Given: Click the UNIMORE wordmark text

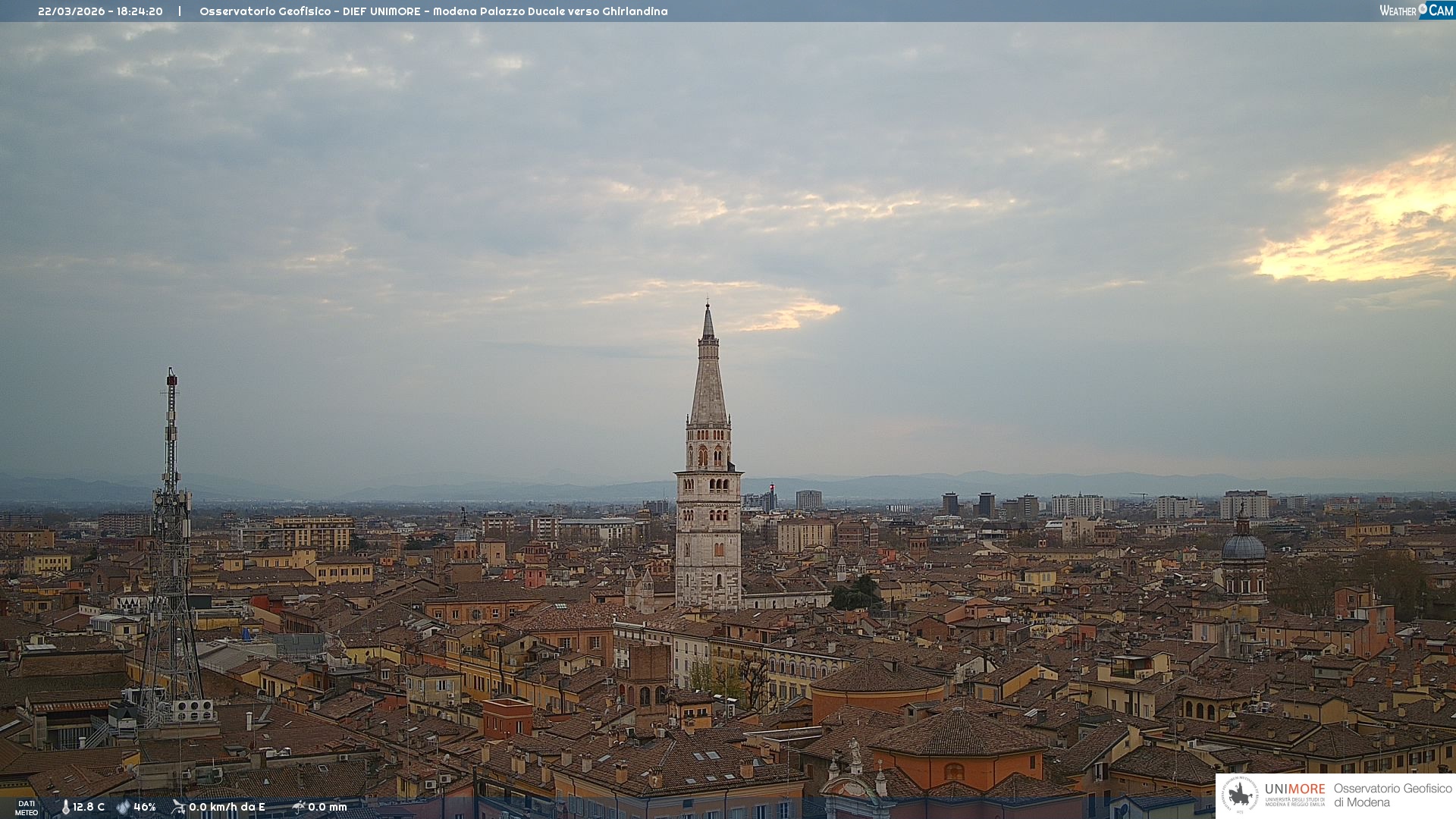Looking at the screenshot, I should coord(1294,789).
